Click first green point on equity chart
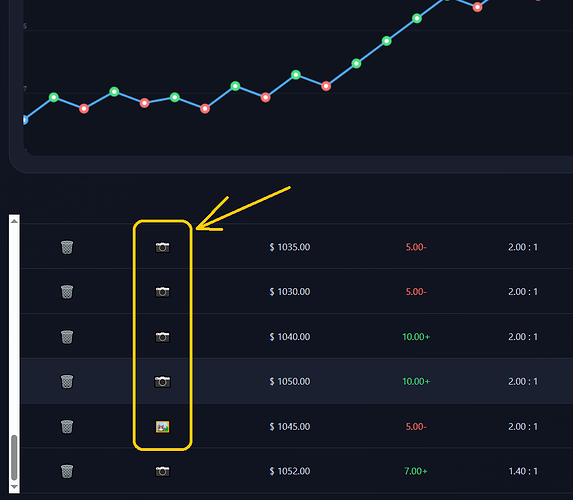Image resolution: width=573 pixels, height=500 pixels. coord(54,97)
